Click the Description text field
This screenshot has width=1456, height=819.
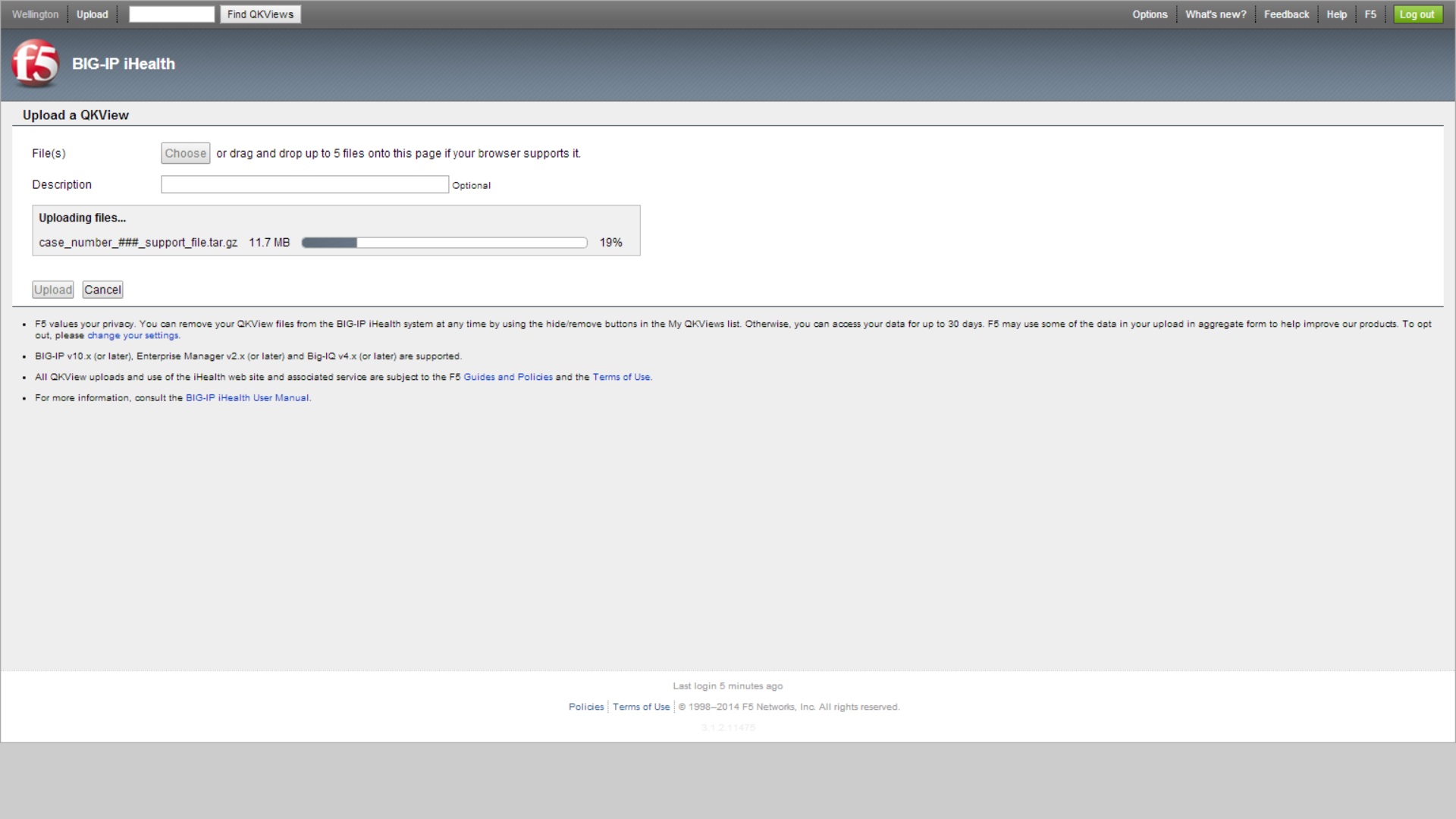click(304, 184)
